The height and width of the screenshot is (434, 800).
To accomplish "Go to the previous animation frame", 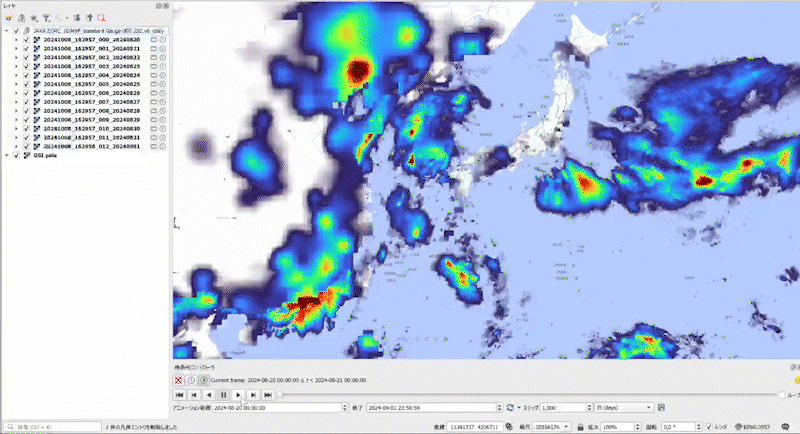I will pos(194,395).
